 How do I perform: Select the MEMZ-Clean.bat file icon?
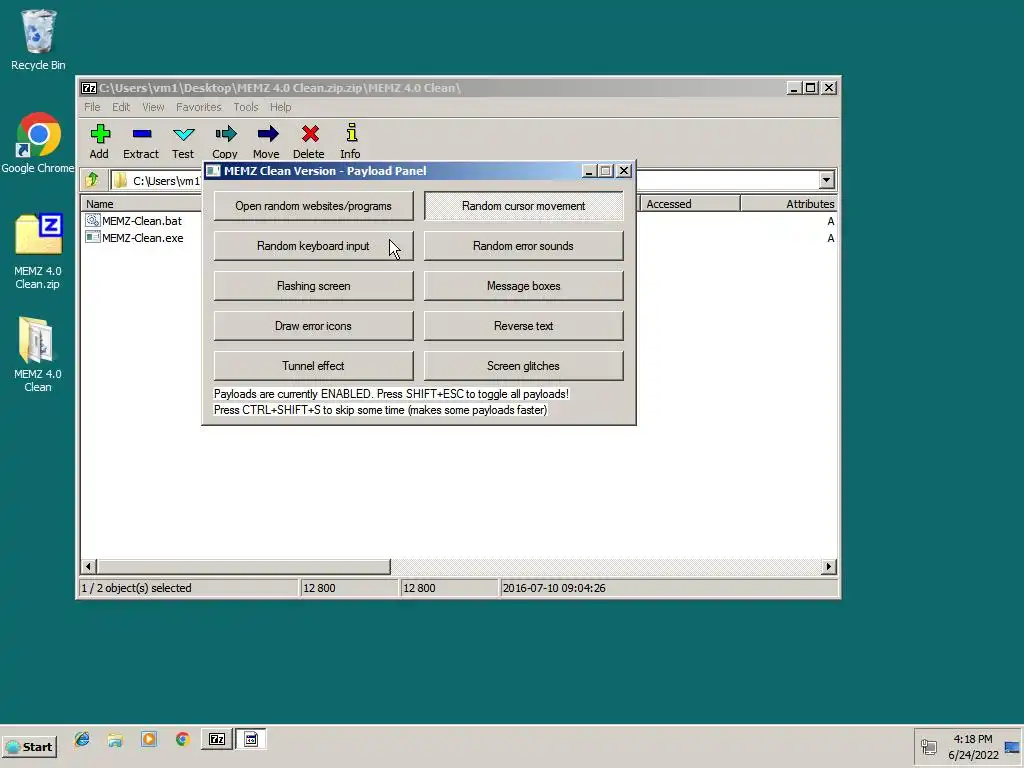click(x=93, y=221)
